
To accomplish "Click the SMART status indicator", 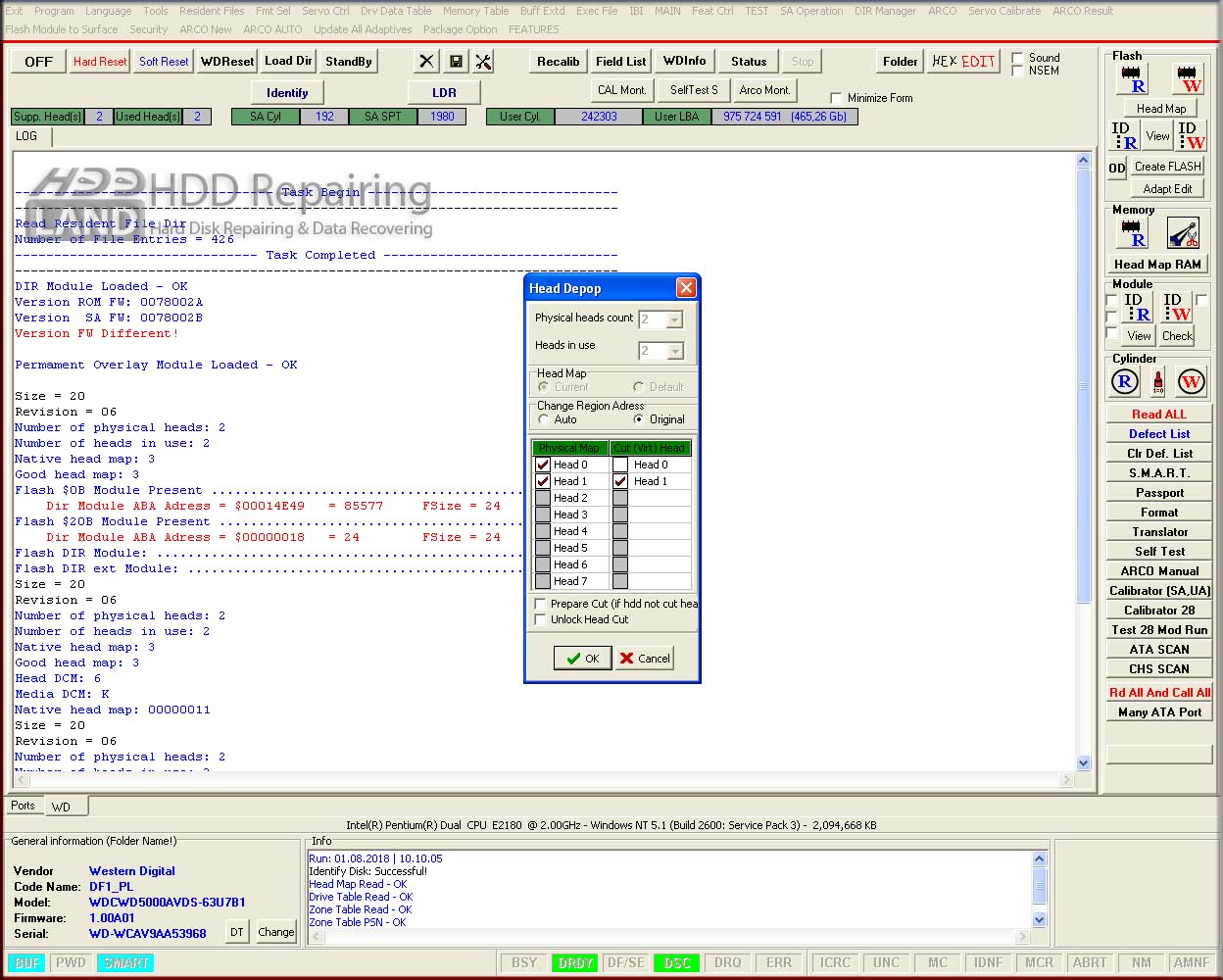I will [126, 963].
